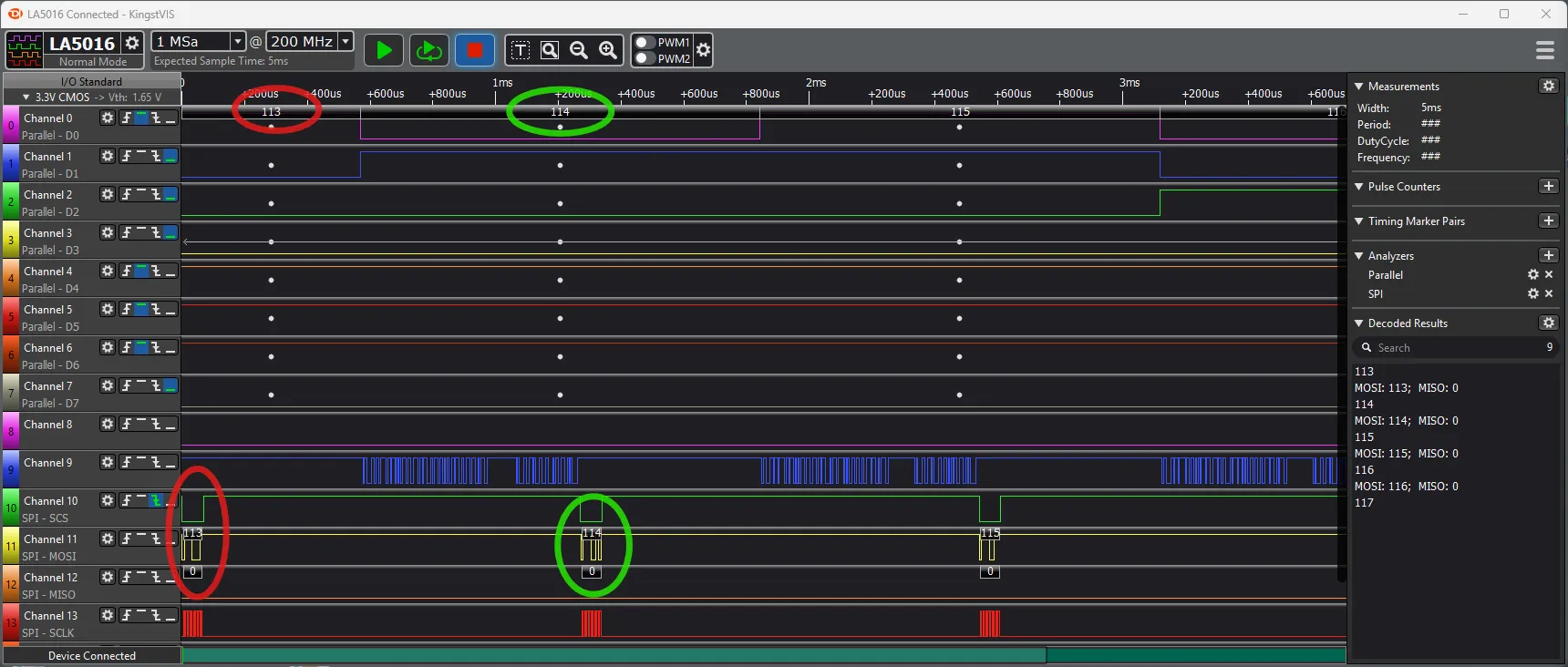The image size is (1568, 667).
Task: Open the 1 MSa sample depth dropdown
Action: pyautogui.click(x=237, y=41)
